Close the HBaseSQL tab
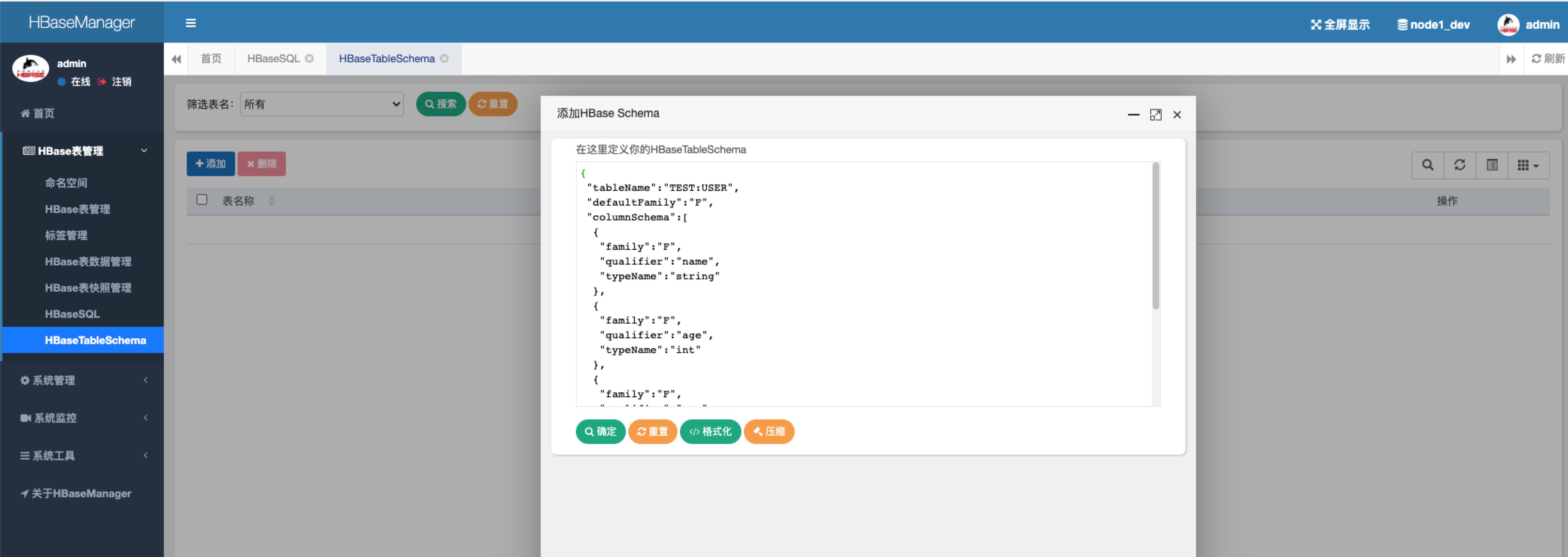 [310, 59]
